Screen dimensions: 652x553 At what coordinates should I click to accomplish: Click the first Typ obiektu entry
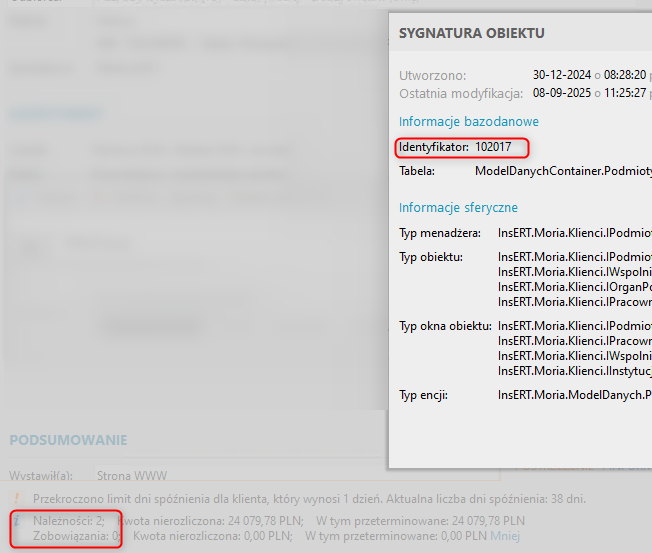coord(574,257)
